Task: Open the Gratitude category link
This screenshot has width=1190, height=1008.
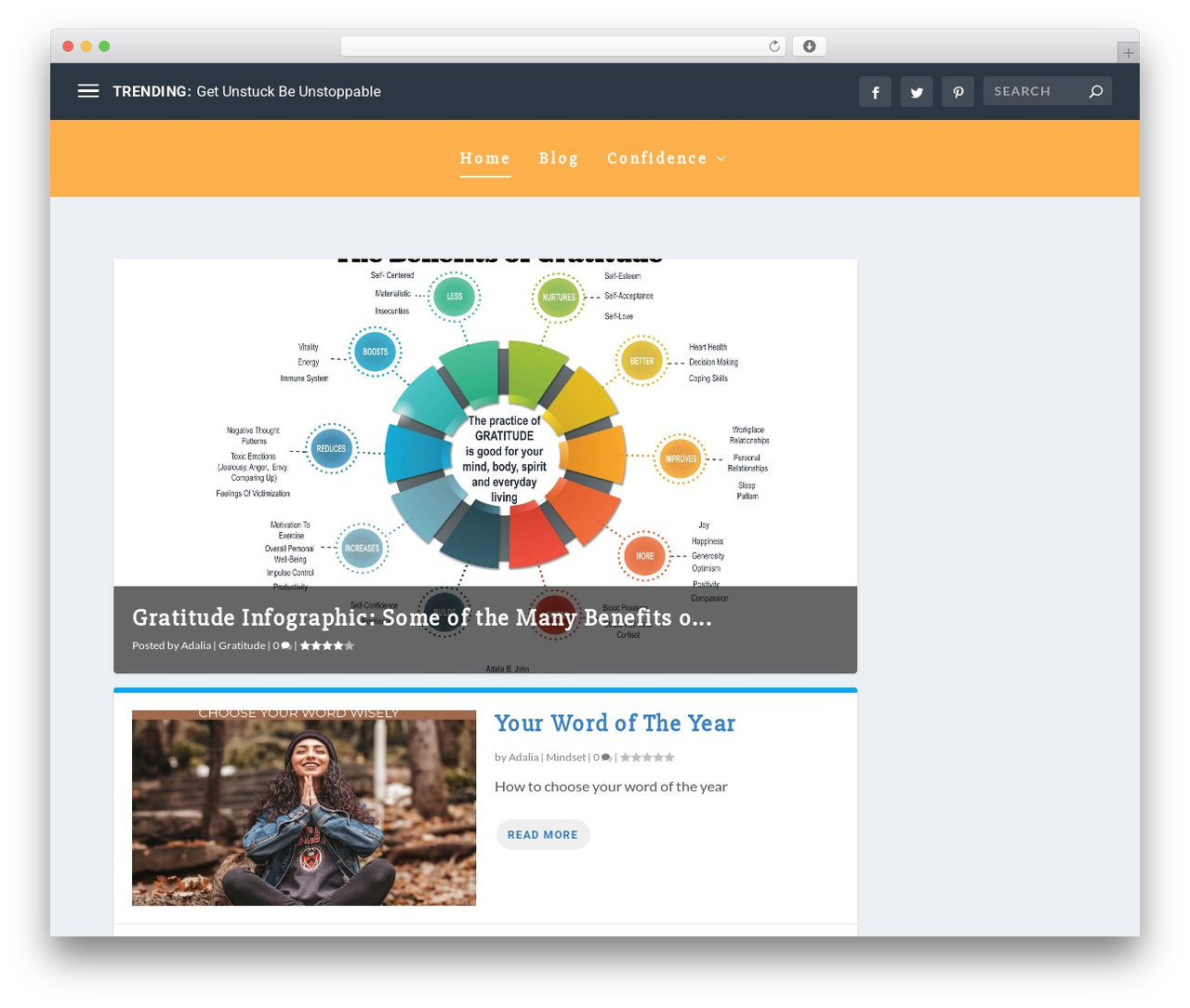Action: (x=242, y=645)
